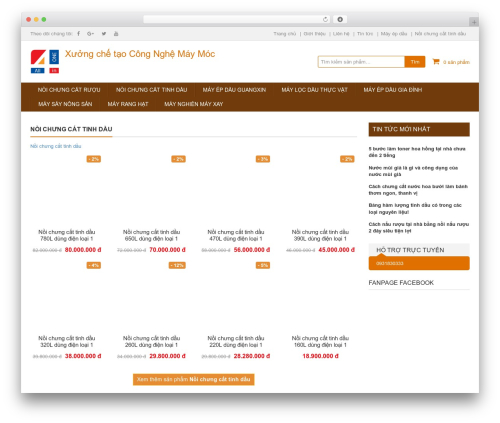The image size is (500, 423).
Task: Open the Nồi chưng cất tinh dầu menu
Action: click(151, 90)
